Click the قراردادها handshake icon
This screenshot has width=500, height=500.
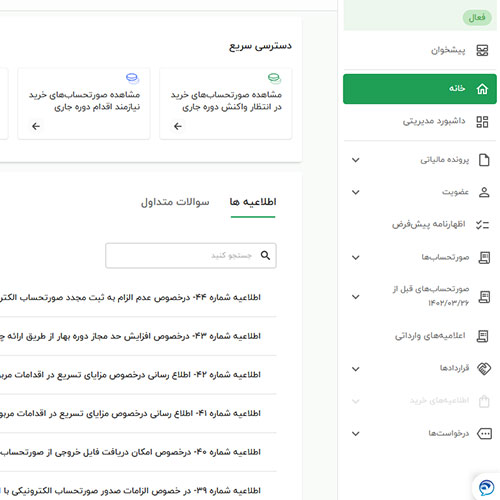point(484,369)
